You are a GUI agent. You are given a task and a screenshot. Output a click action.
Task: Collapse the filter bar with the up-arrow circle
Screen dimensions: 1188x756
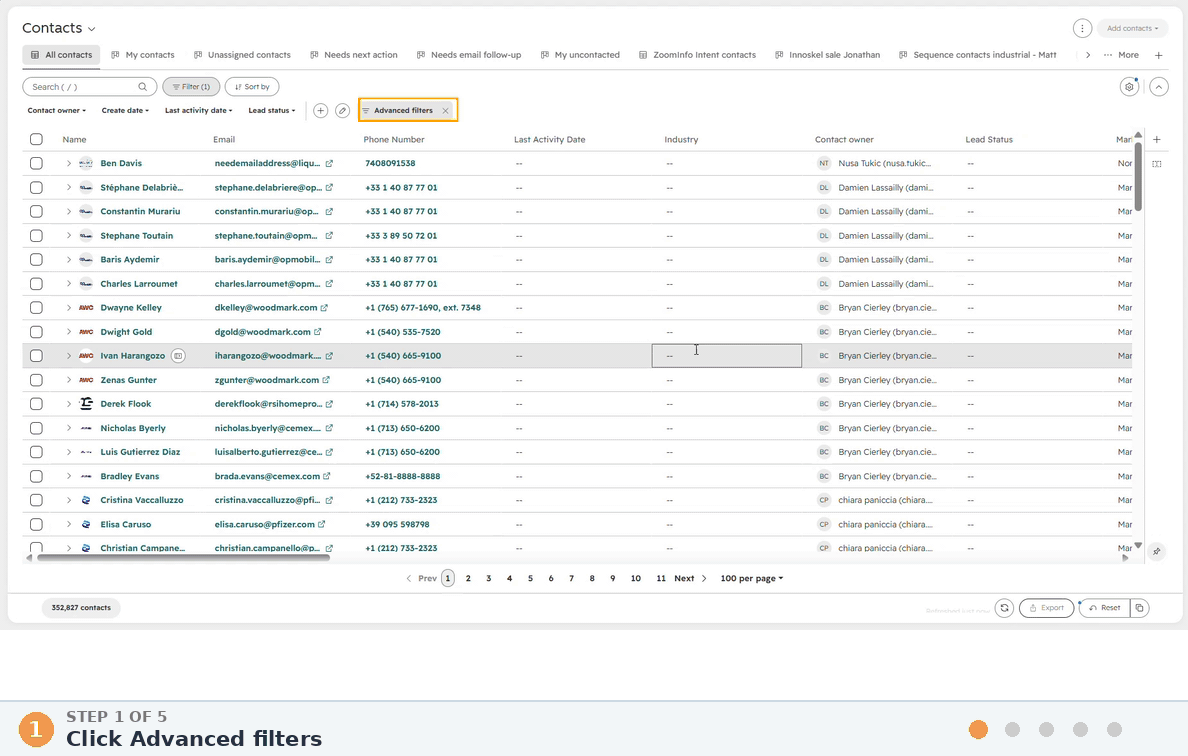pos(1158,87)
